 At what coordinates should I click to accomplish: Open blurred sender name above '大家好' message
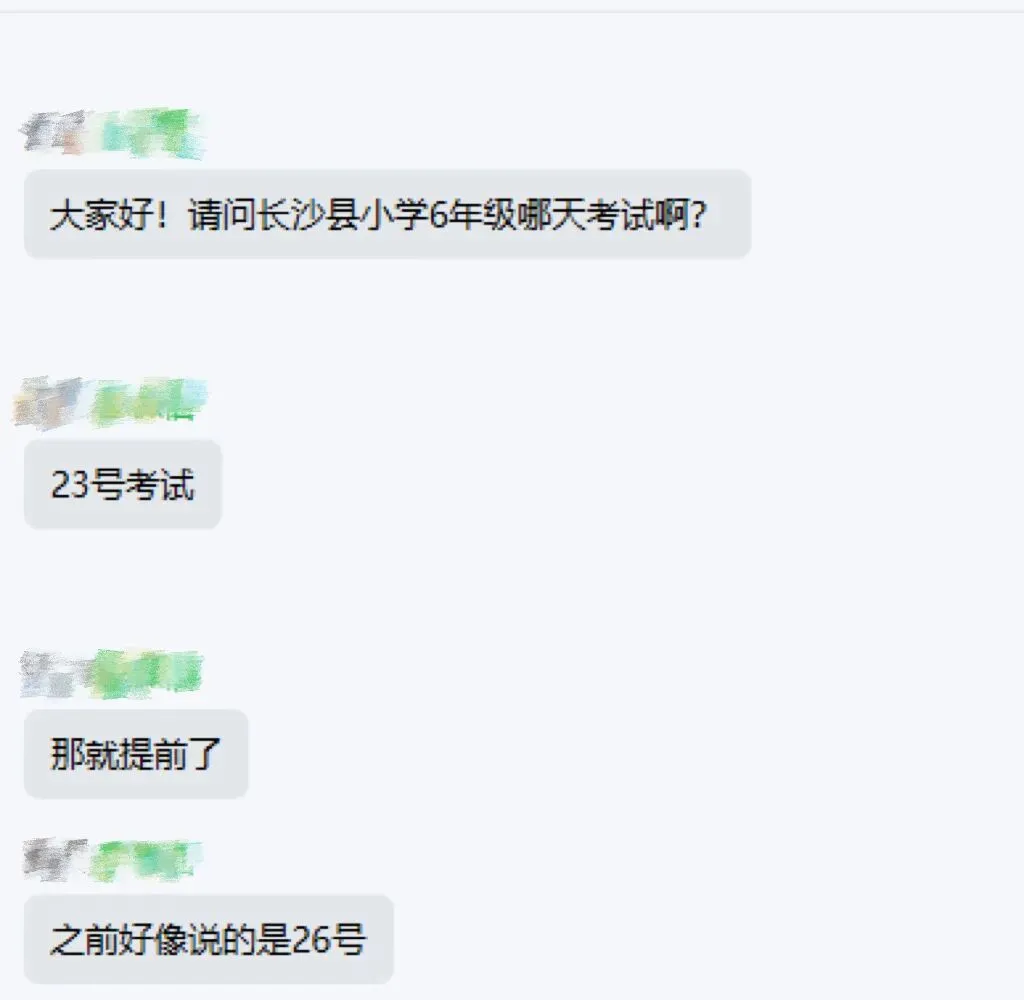113,134
